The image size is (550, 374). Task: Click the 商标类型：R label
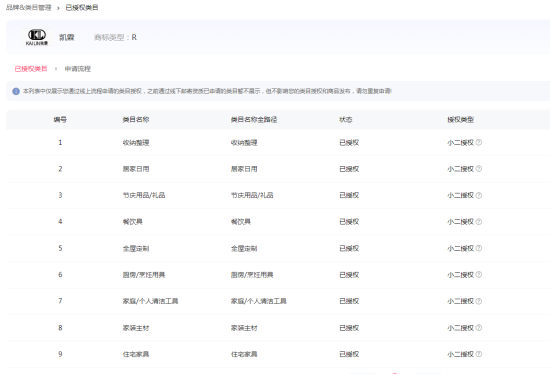[x=115, y=37]
